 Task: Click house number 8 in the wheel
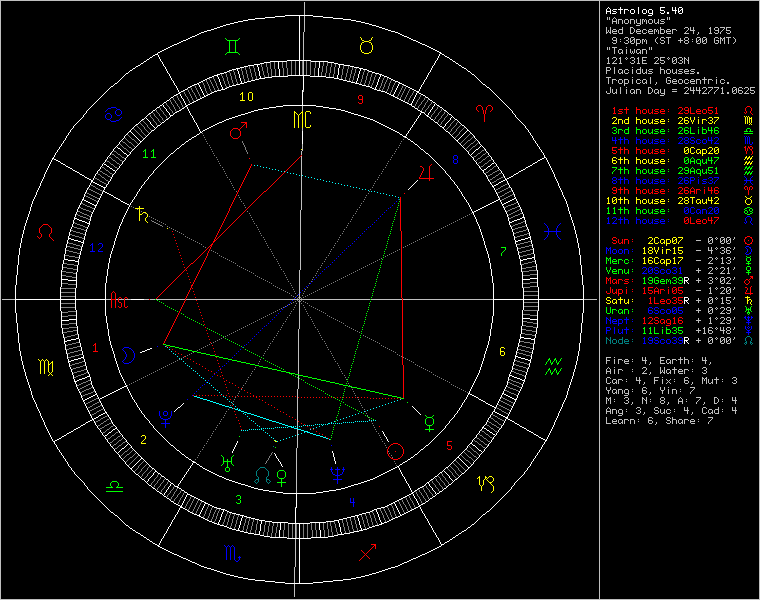pyautogui.click(x=455, y=159)
